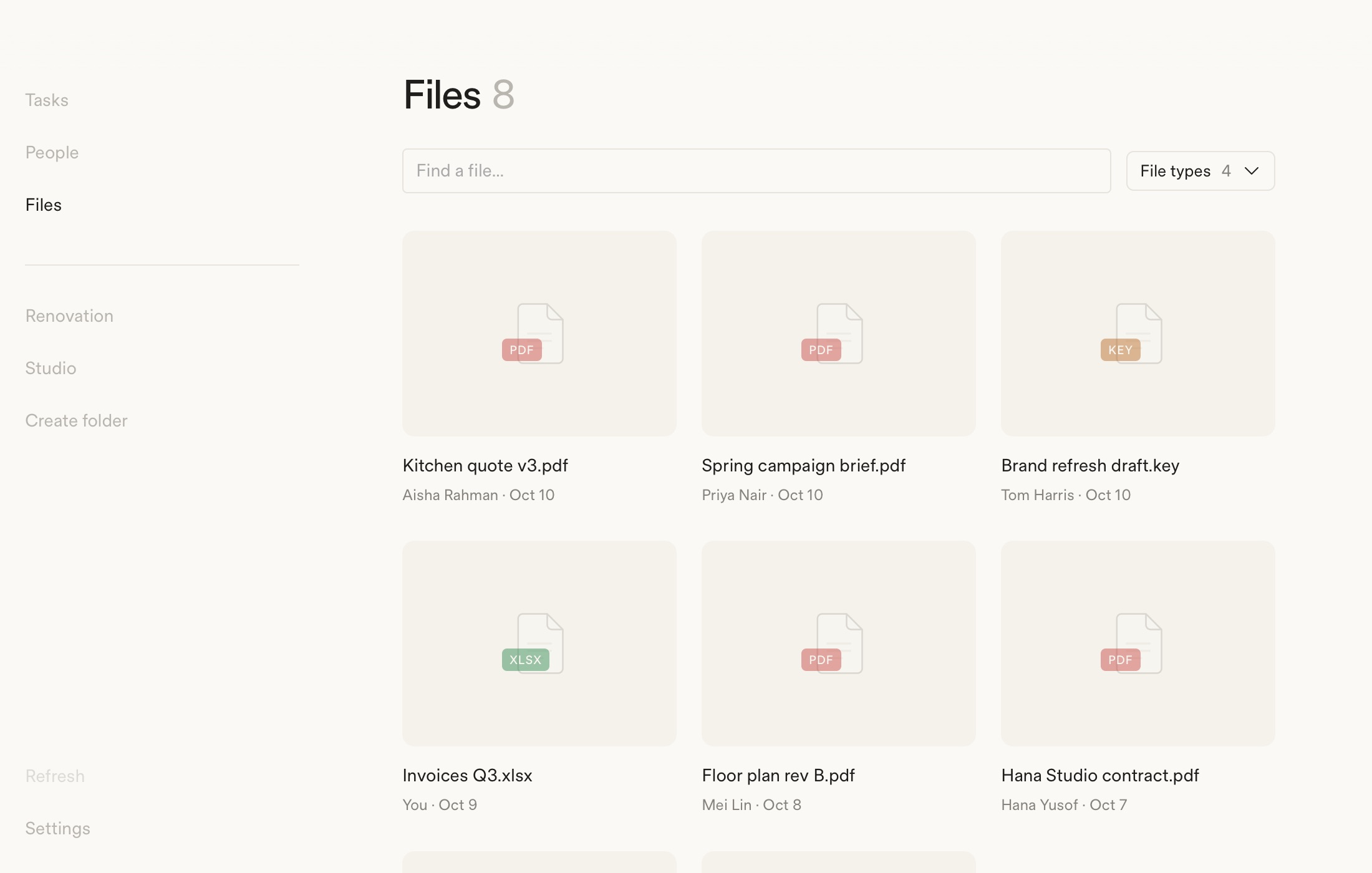Click the Brand refresh draft.key file name
This screenshot has height=873, width=1372.
coord(1090,466)
